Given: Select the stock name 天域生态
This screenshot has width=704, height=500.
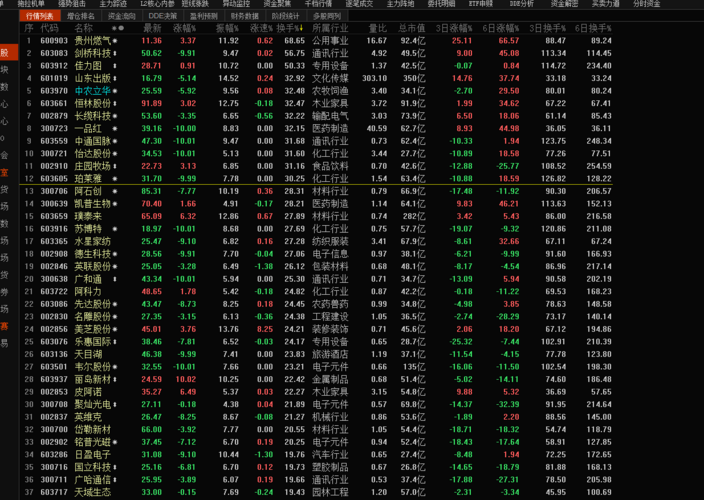Looking at the screenshot, I should [92, 492].
